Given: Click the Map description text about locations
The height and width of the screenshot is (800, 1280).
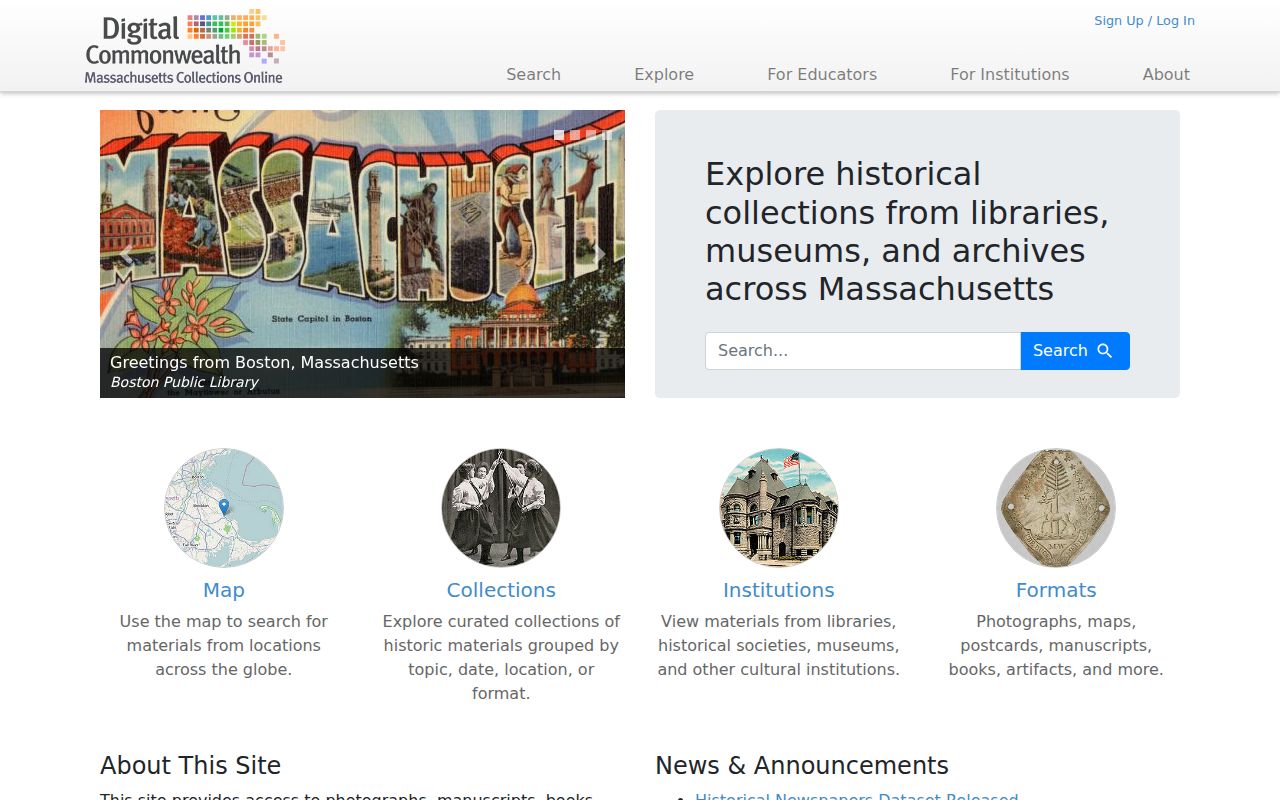Looking at the screenshot, I should click(224, 645).
